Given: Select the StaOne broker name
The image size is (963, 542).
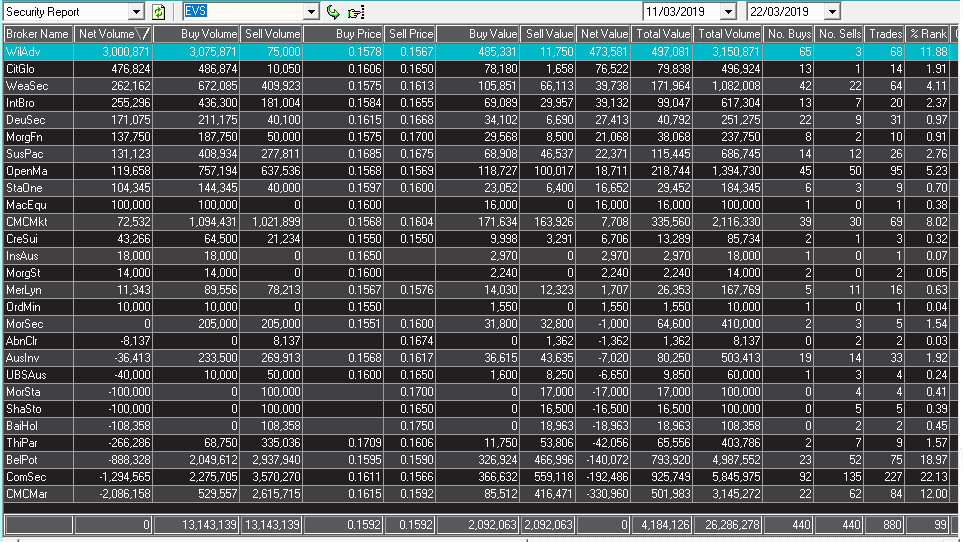Looking at the screenshot, I should 25,188.
